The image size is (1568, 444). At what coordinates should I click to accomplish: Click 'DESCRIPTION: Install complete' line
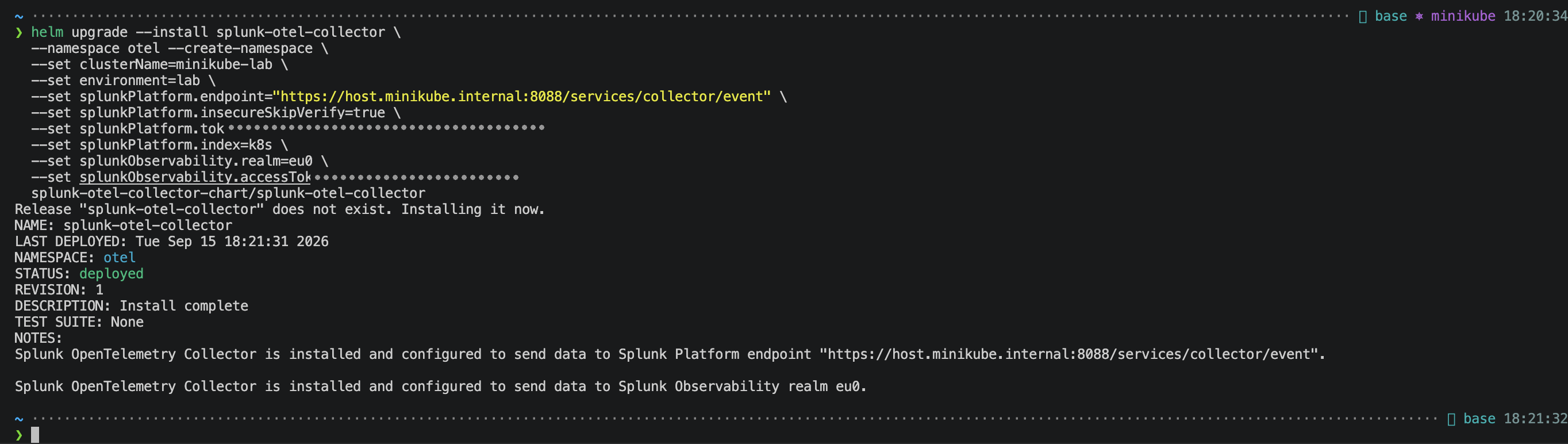(x=132, y=307)
